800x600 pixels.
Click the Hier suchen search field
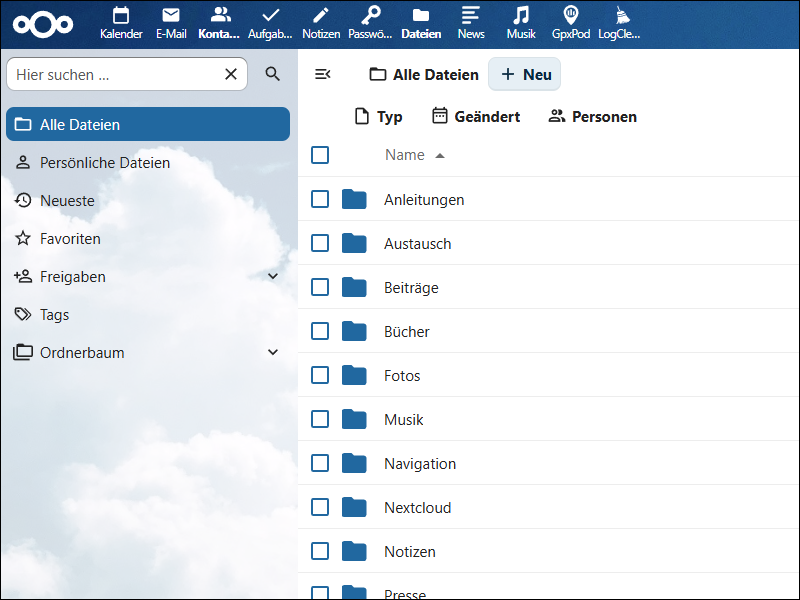(115, 74)
